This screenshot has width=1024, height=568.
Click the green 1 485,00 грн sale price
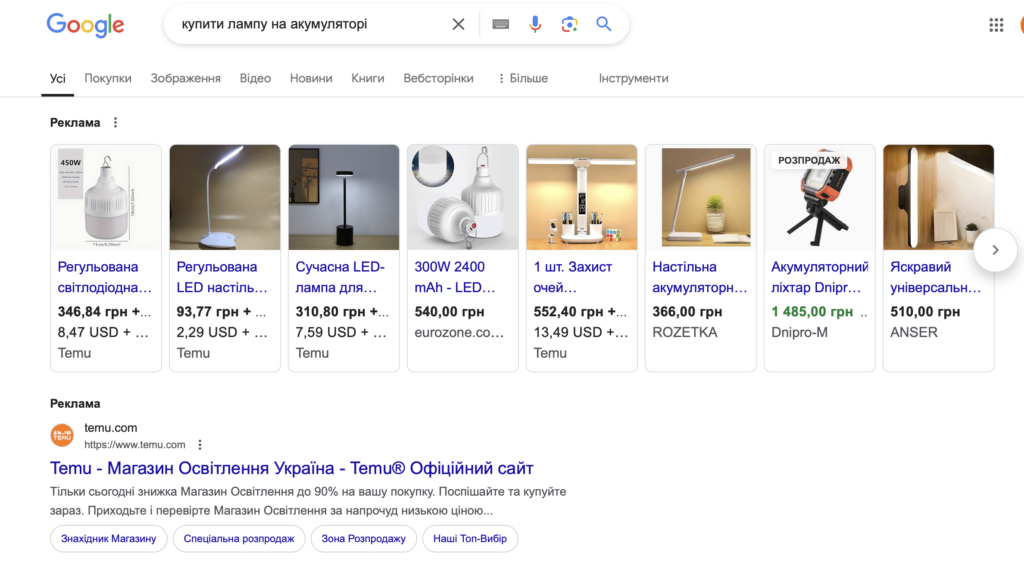812,312
